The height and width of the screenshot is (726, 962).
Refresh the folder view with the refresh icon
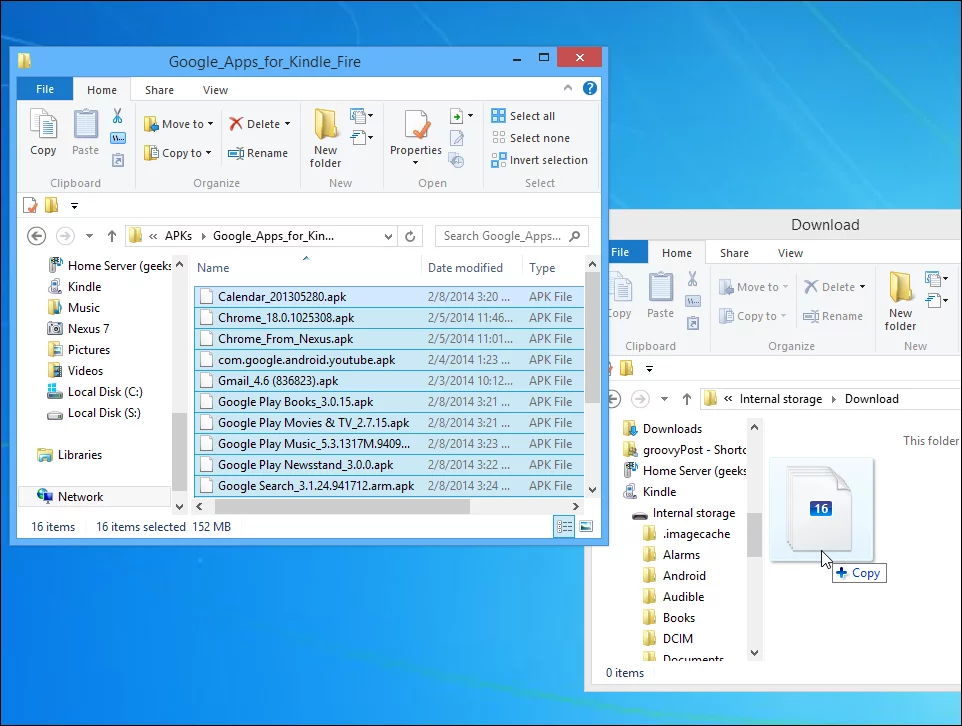coord(410,236)
